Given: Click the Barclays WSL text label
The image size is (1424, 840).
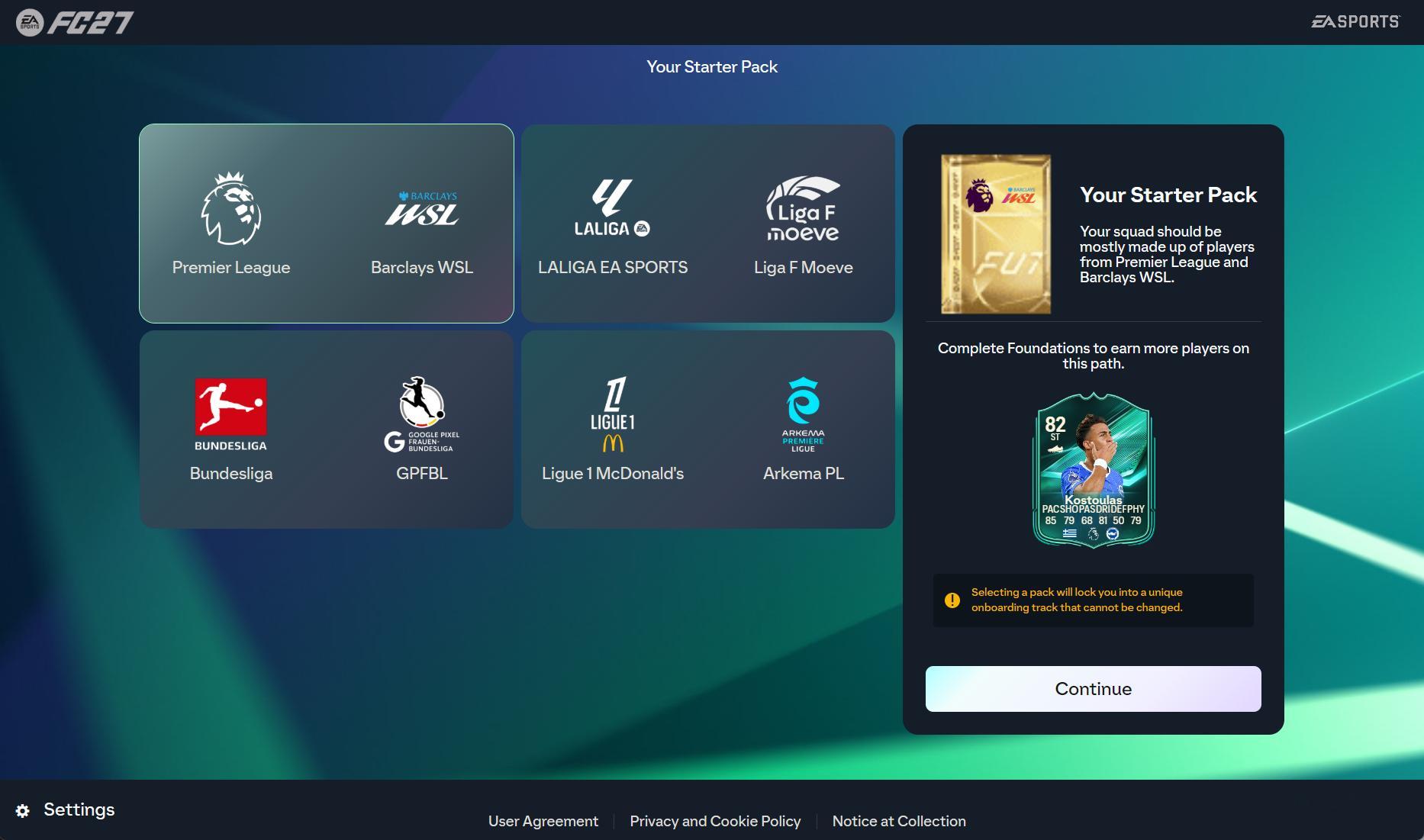Looking at the screenshot, I should tap(422, 268).
